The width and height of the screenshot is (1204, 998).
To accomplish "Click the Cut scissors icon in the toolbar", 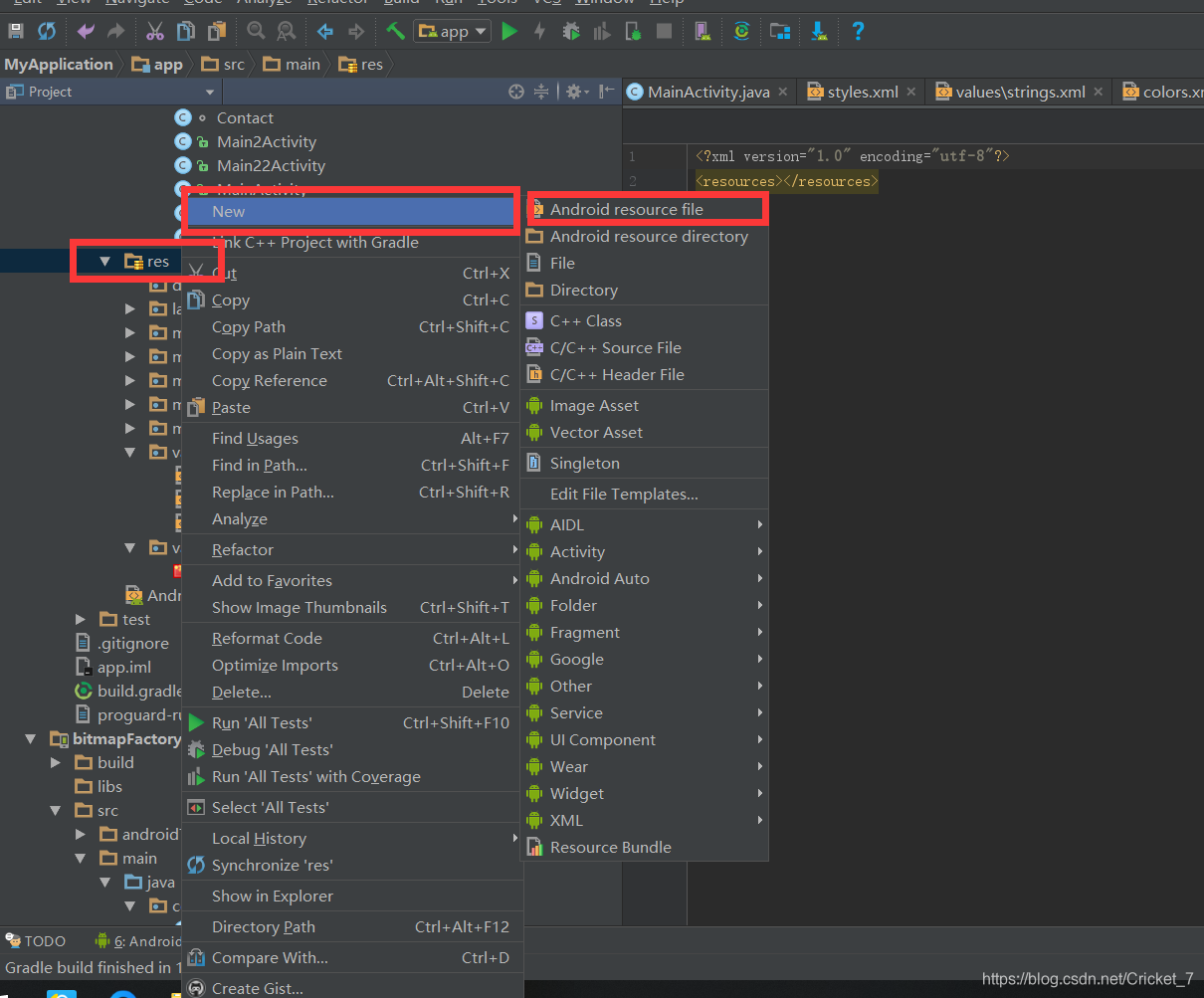I will [x=155, y=31].
